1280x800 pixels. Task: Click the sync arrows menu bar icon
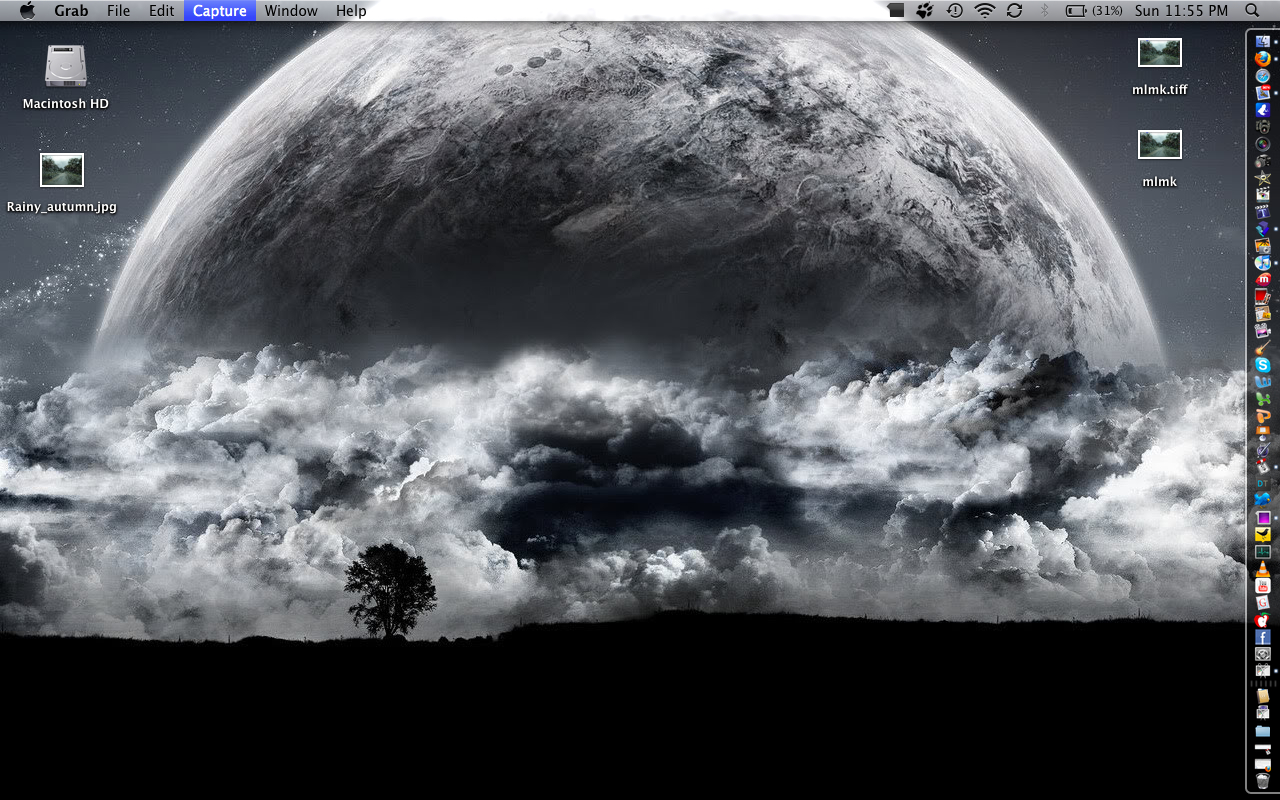pyautogui.click(x=1015, y=11)
